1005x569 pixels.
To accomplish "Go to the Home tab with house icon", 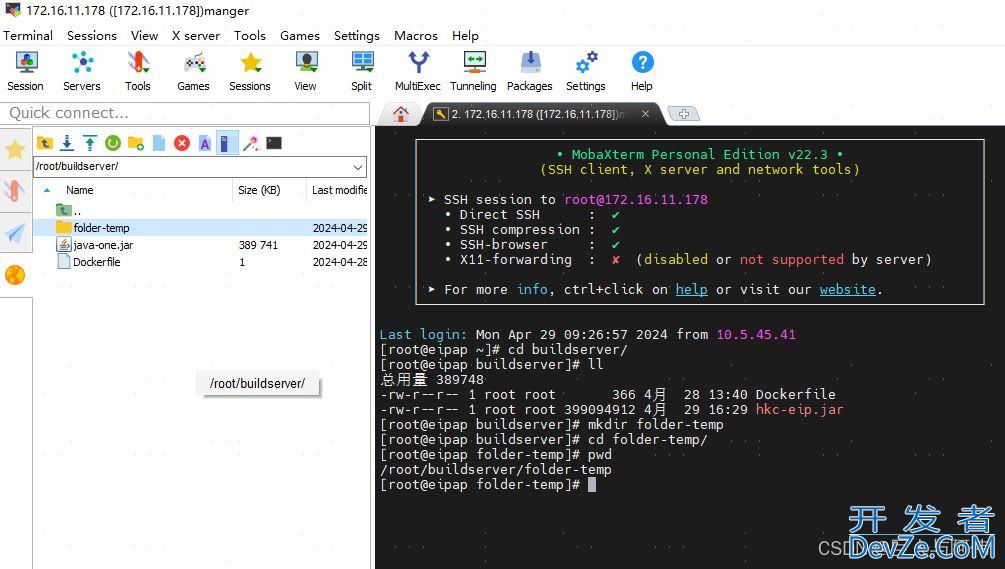I will coord(401,114).
